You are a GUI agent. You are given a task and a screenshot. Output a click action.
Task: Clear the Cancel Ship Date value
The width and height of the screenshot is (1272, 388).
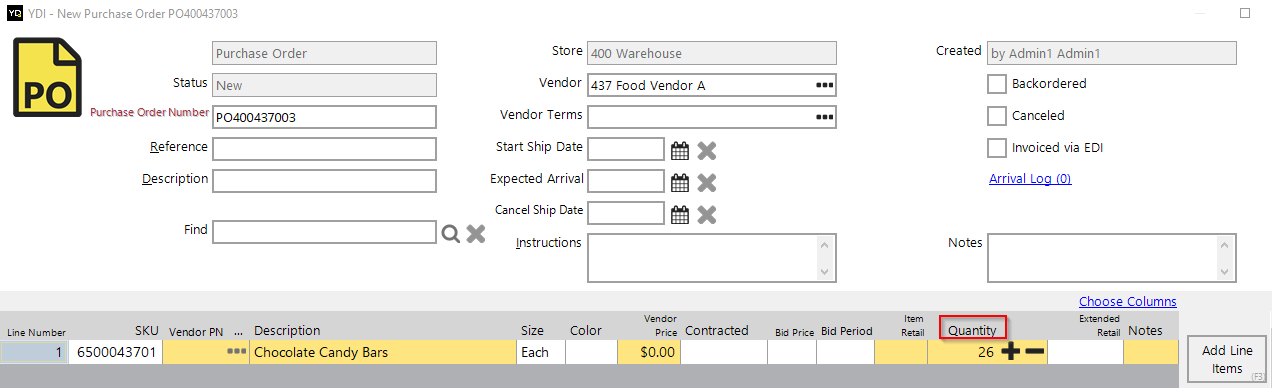[x=707, y=213]
